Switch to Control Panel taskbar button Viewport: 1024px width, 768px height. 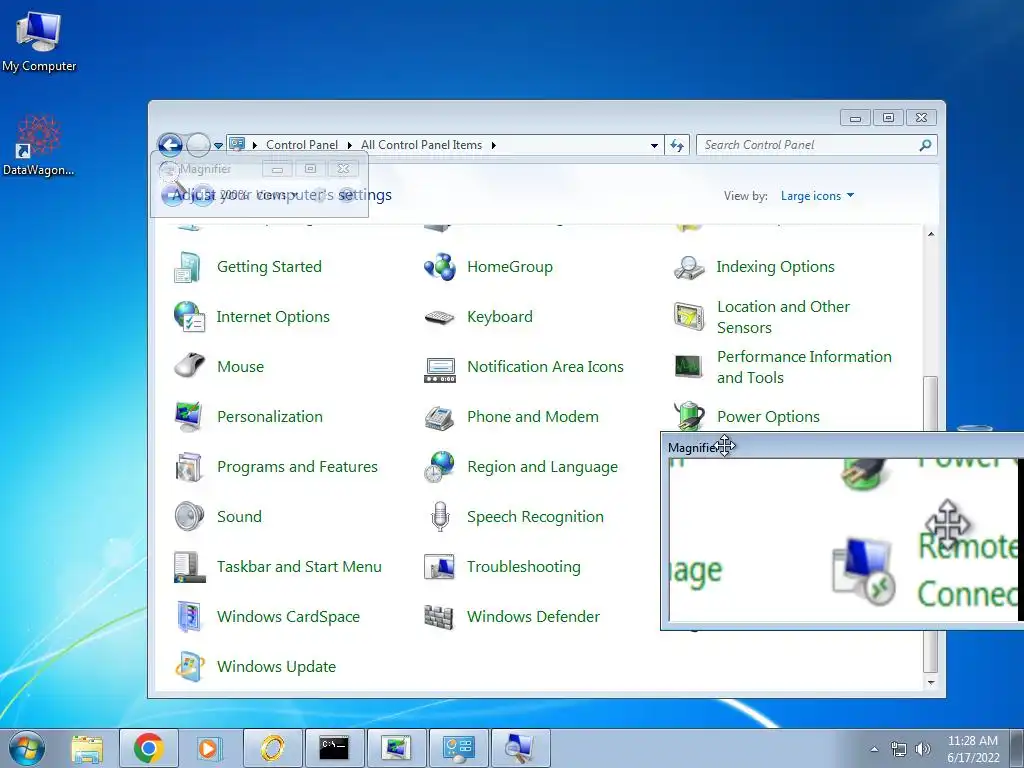coord(458,748)
